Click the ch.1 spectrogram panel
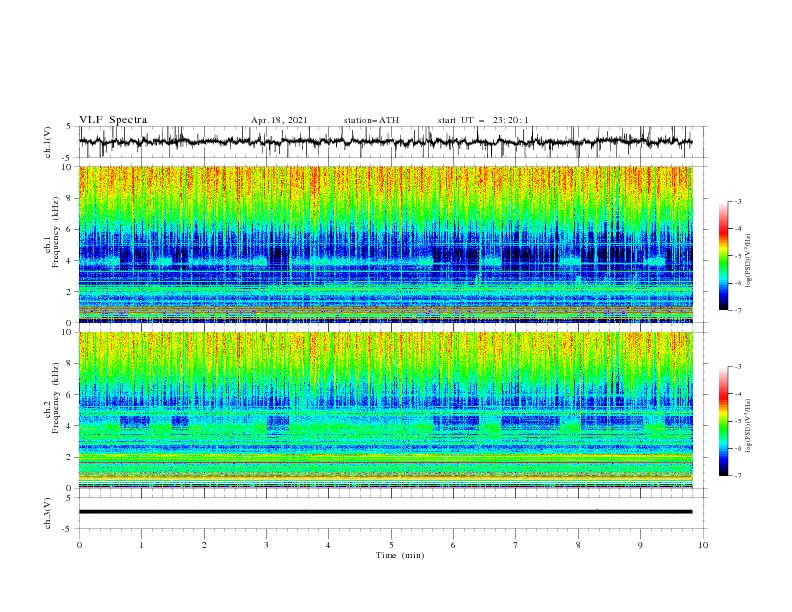The image size is (792, 612). click(x=386, y=244)
